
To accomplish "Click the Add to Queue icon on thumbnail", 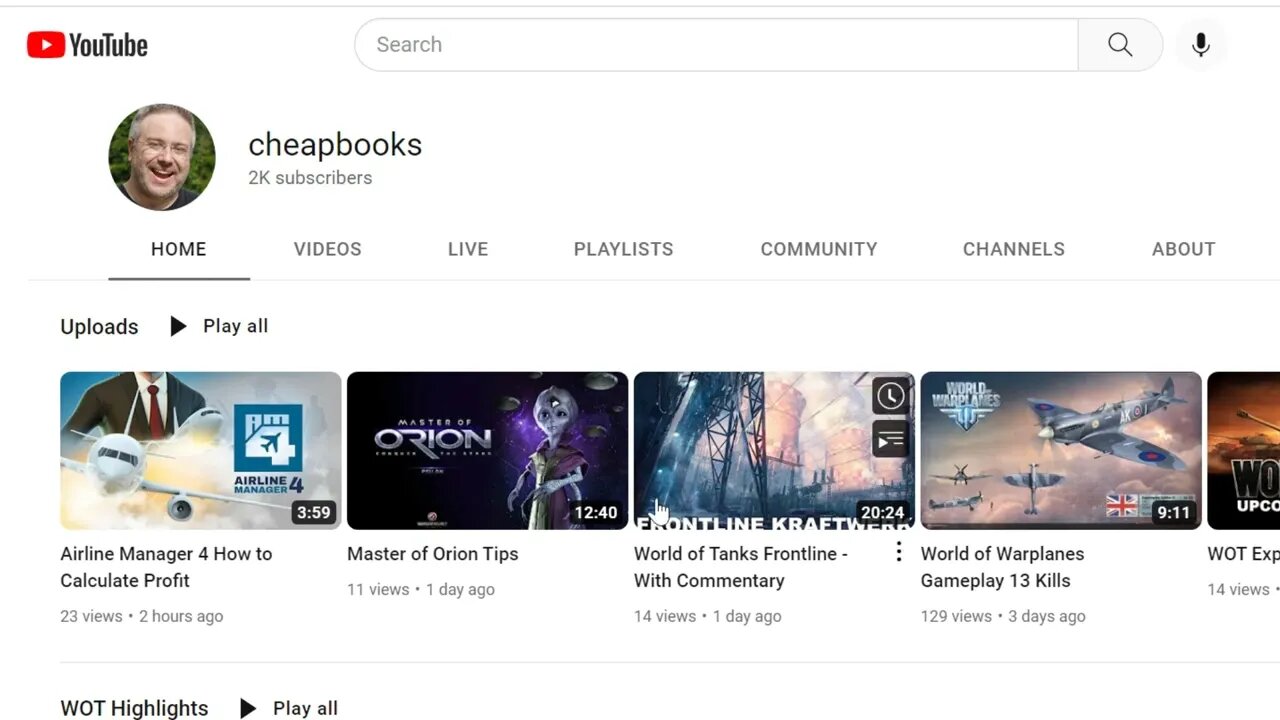I will 890,439.
